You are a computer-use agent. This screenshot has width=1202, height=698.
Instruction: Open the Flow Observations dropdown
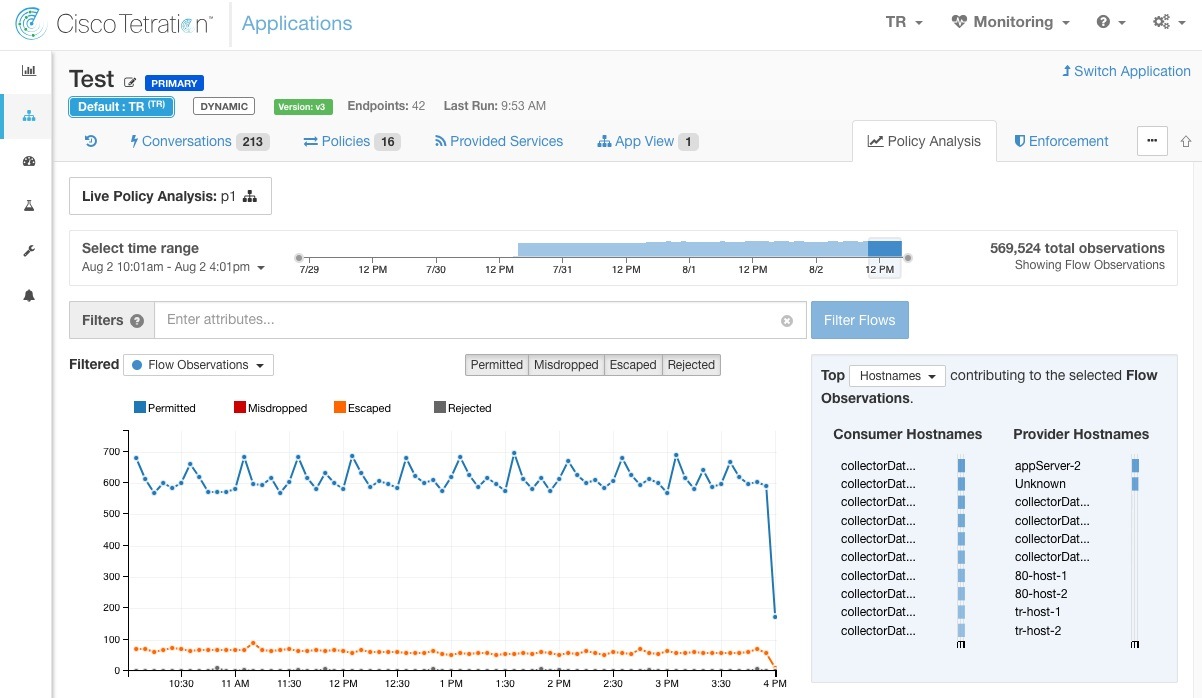198,365
